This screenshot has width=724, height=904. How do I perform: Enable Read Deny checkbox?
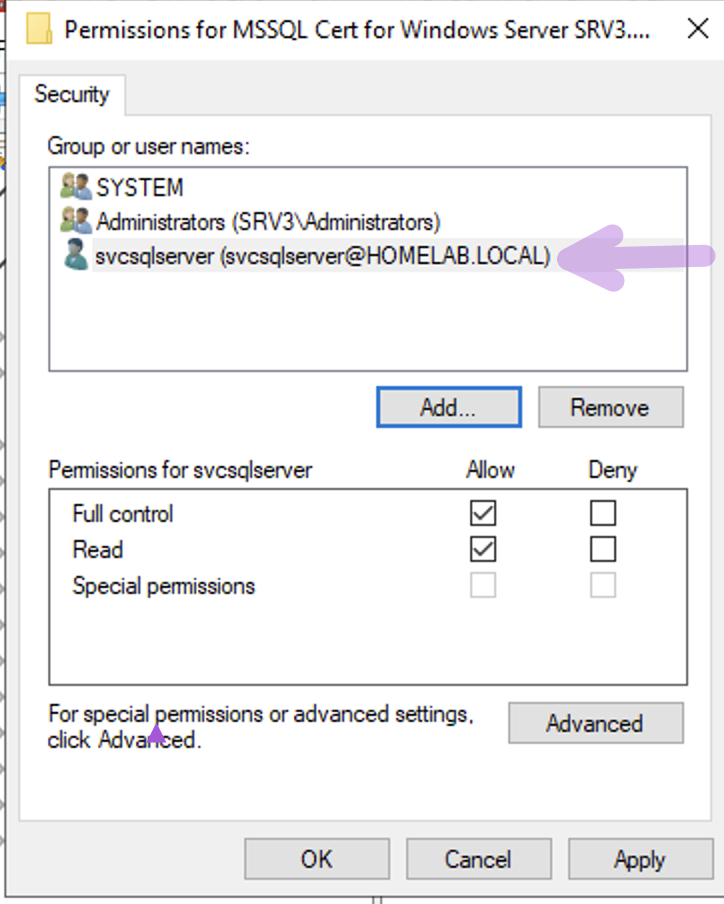click(603, 549)
